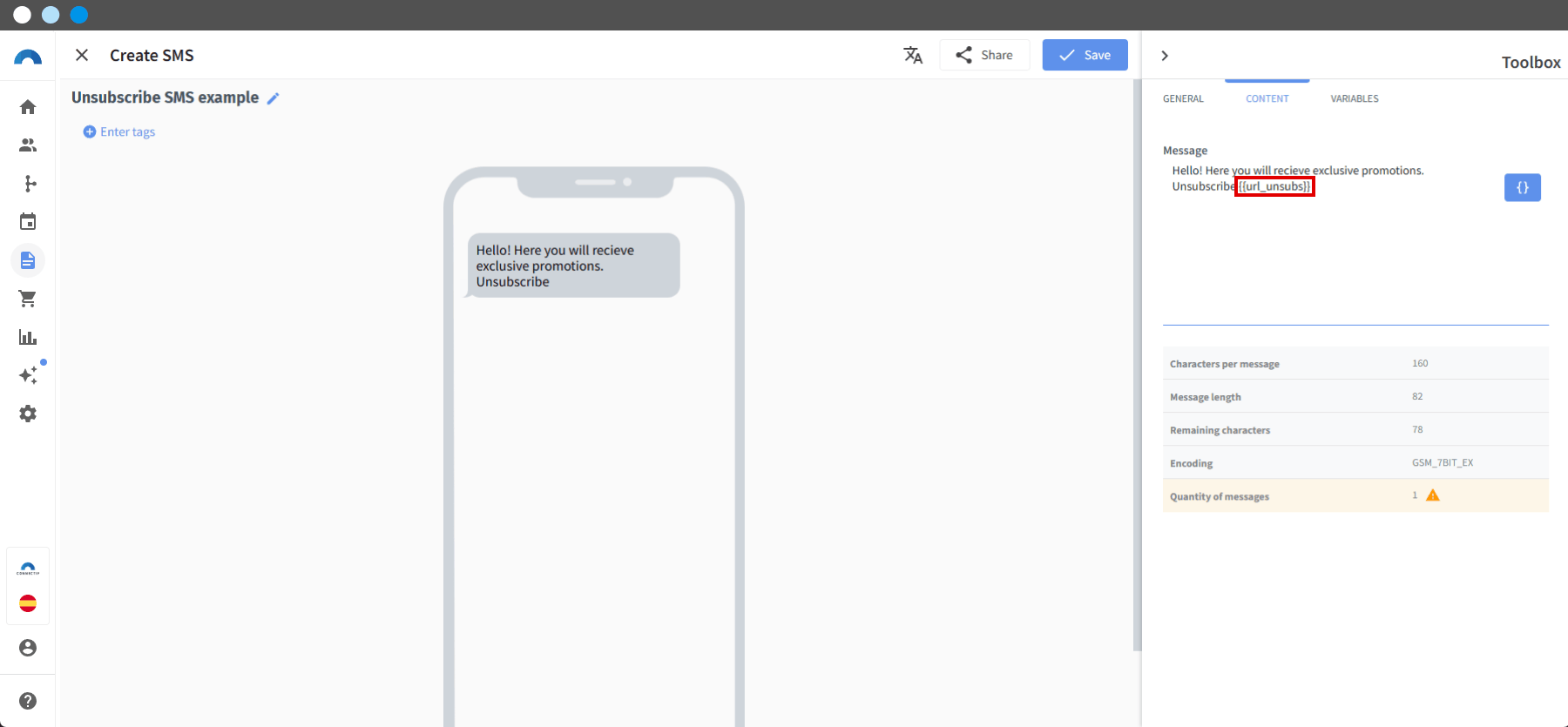Close the Create SMS editor with X

pyautogui.click(x=82, y=55)
